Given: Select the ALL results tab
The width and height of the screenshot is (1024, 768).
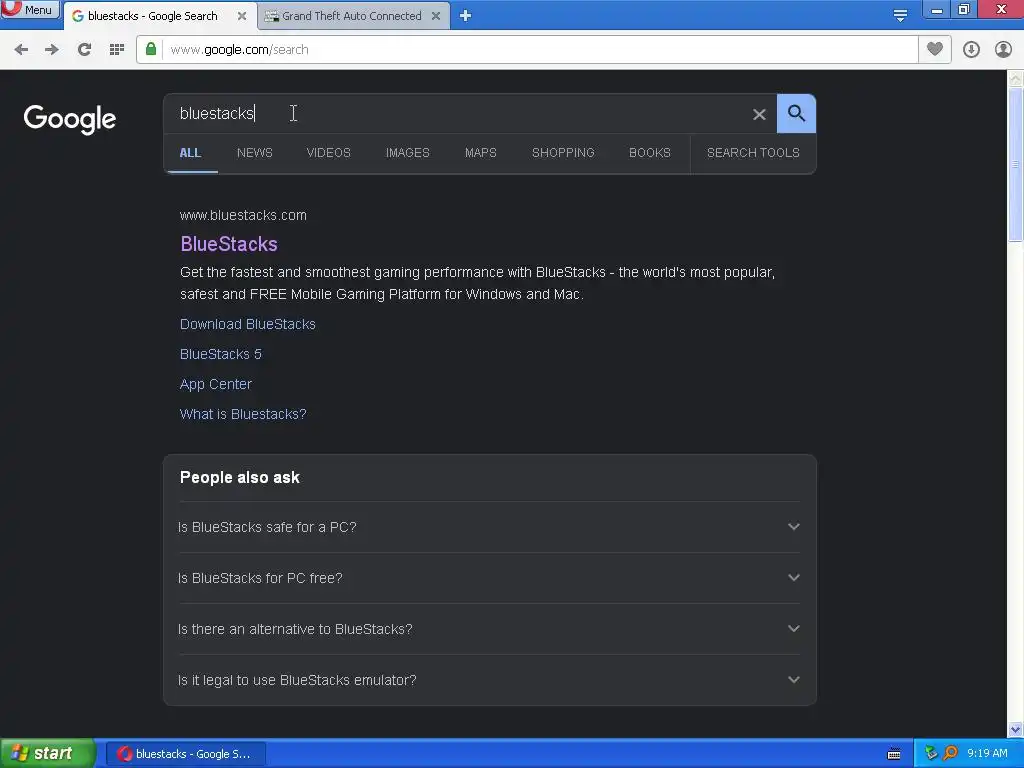Looking at the screenshot, I should click(x=190, y=153).
